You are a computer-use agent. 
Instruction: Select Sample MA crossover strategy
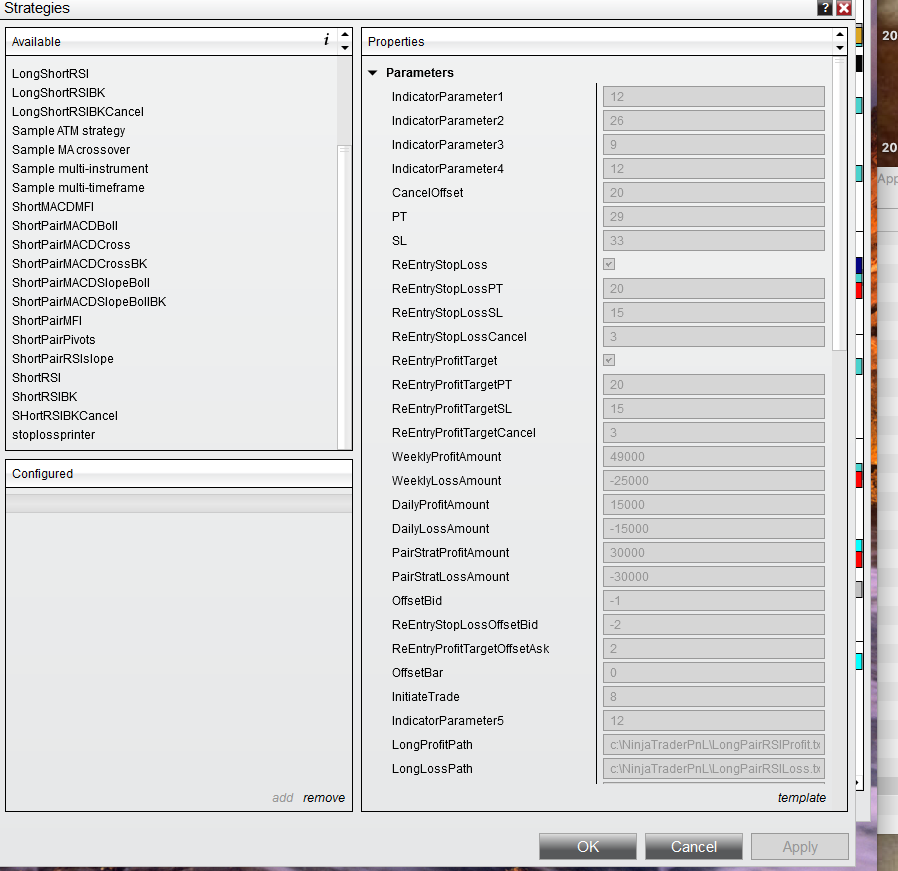71,149
